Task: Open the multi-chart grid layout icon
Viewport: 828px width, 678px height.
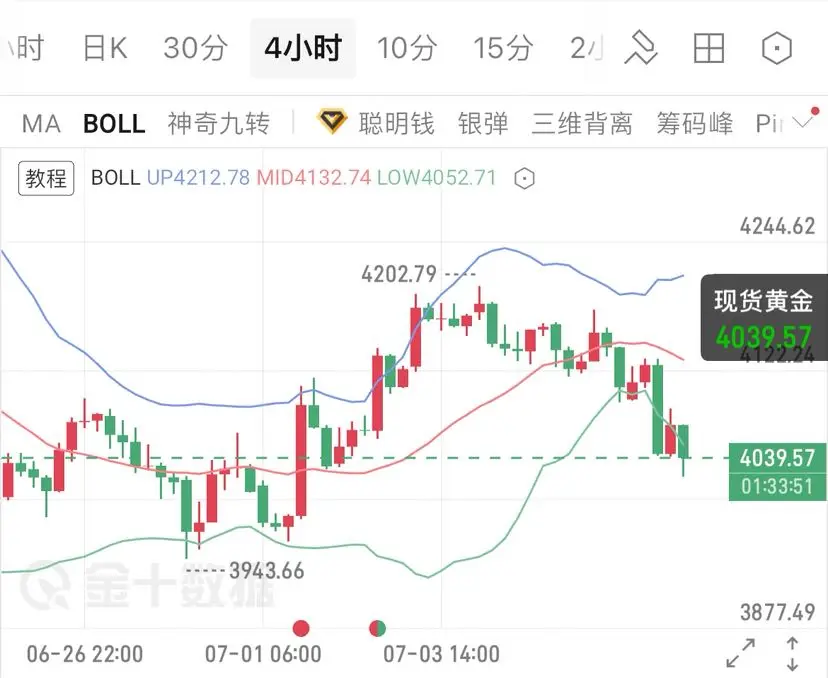Action: pyautogui.click(x=708, y=48)
